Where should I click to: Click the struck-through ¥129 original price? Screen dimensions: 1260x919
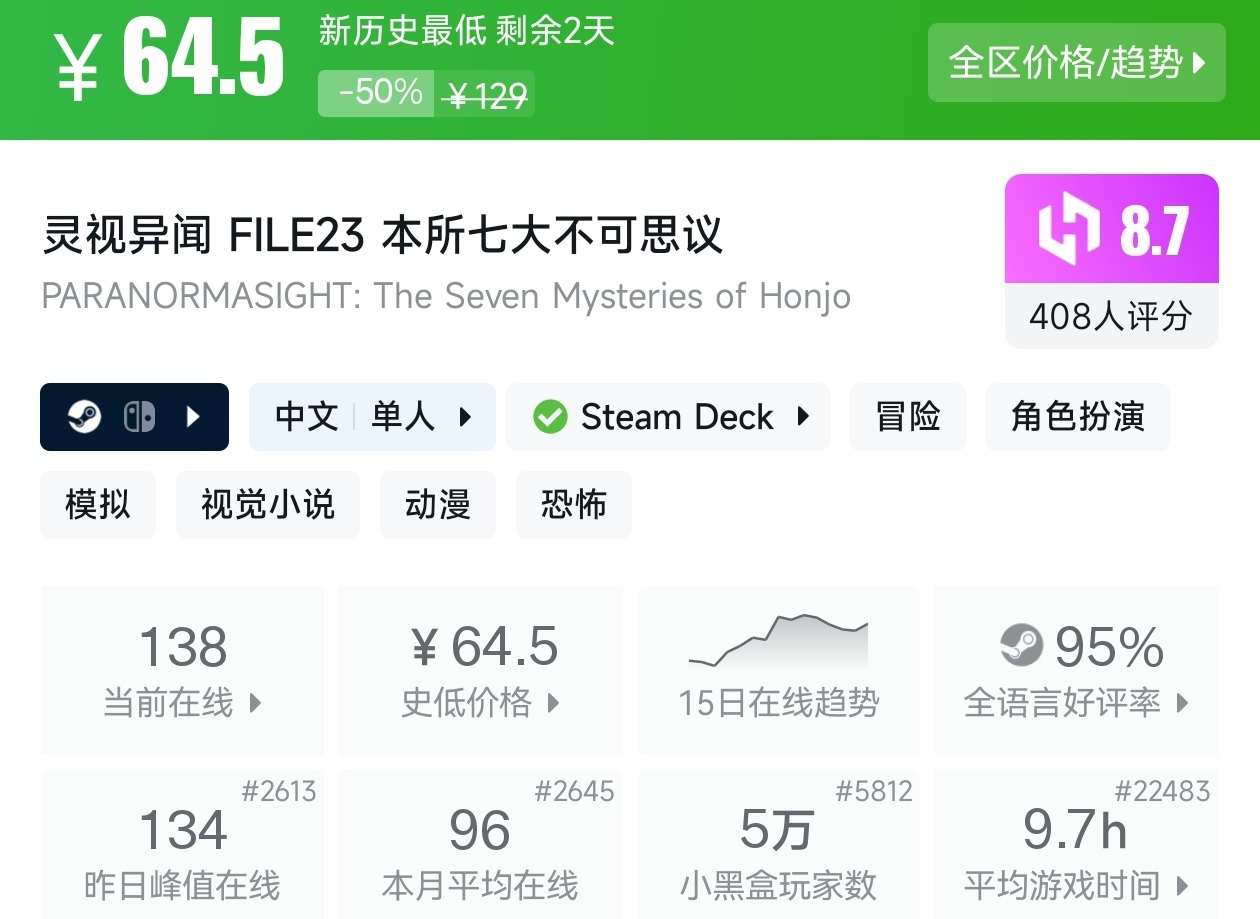(487, 96)
